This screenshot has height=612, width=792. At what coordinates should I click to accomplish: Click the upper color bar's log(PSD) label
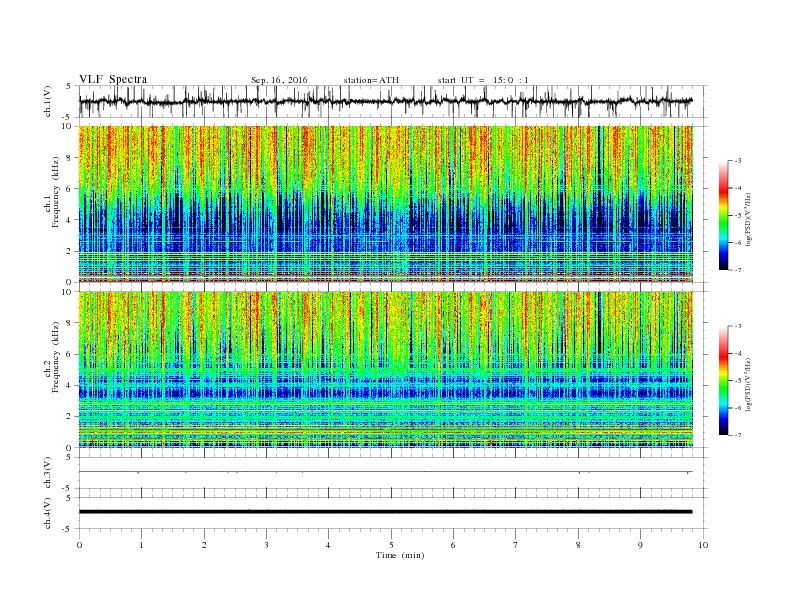click(x=749, y=220)
